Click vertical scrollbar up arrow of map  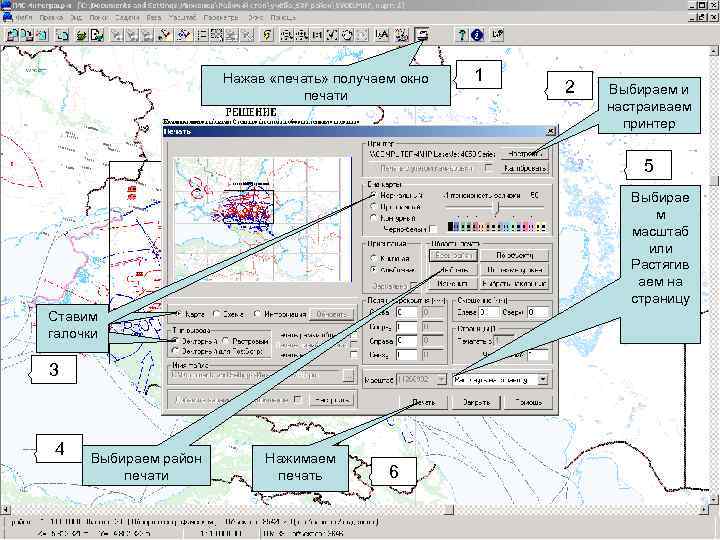(714, 50)
